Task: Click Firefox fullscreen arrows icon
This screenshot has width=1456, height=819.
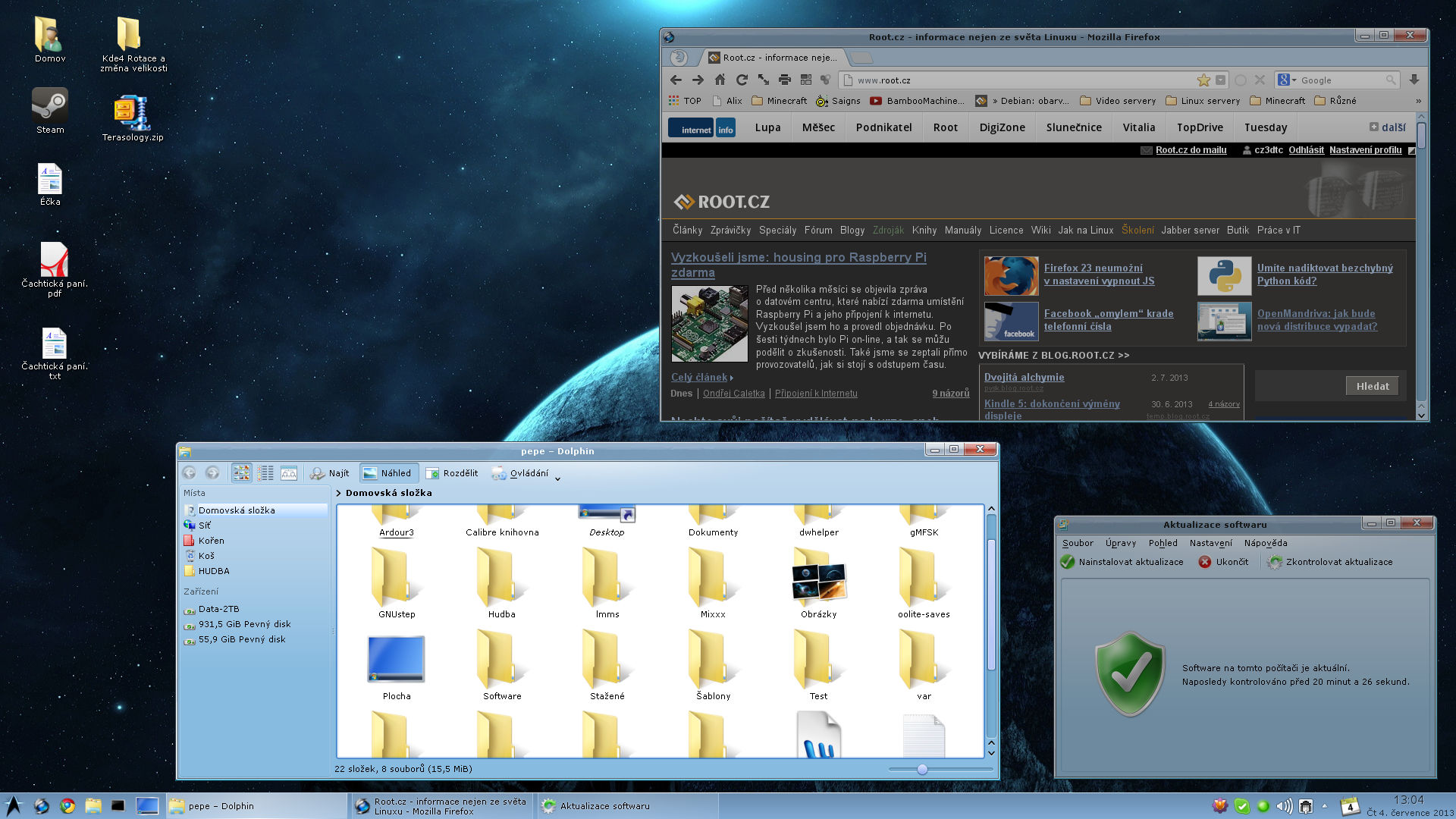Action: pyautogui.click(x=764, y=80)
